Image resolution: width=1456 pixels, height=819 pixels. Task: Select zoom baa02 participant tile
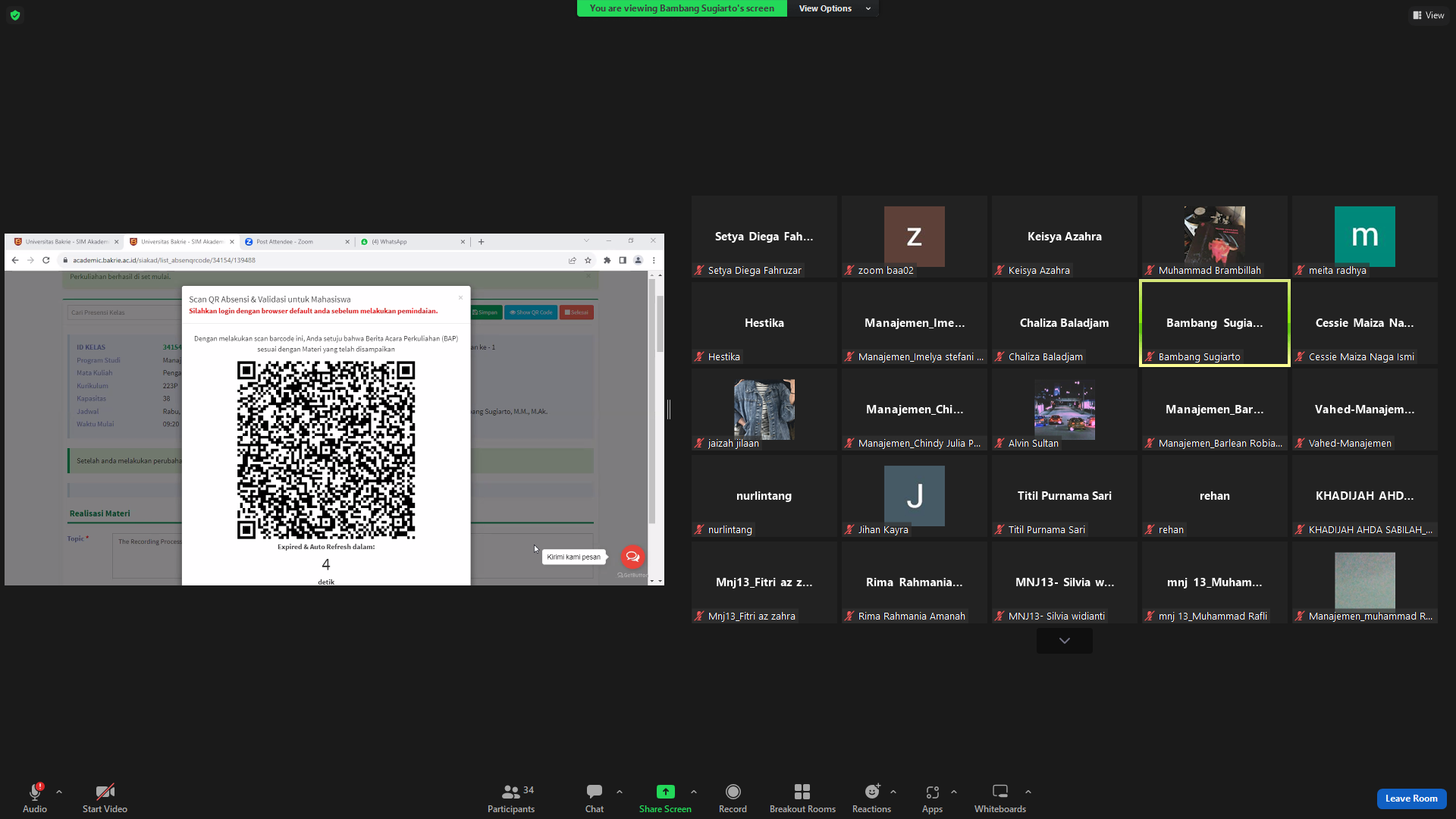click(x=915, y=237)
